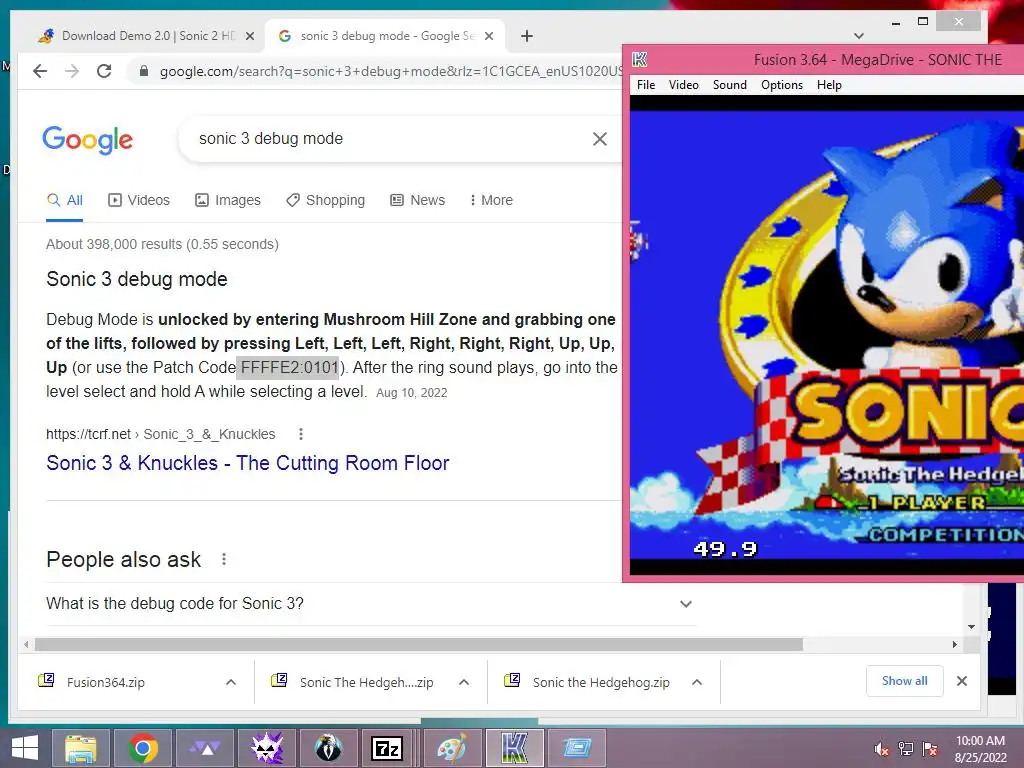Click the scroll down arrow of vertical scrollbar
1024x768 pixels.
point(972,627)
